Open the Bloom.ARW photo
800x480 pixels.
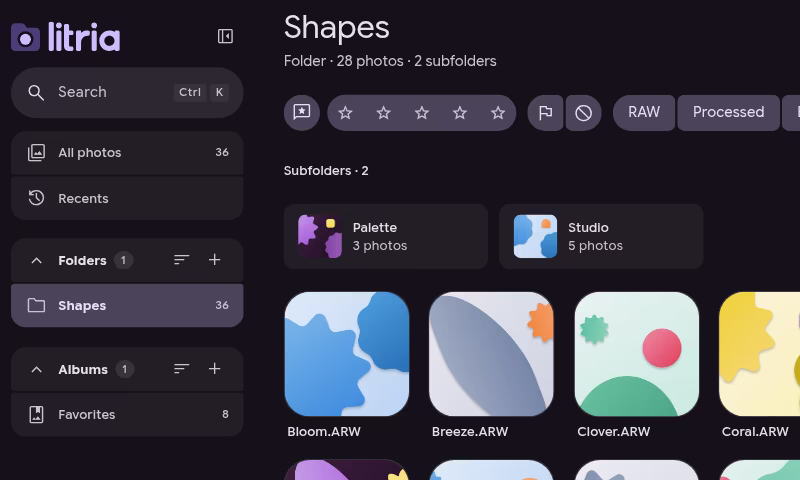(x=347, y=354)
